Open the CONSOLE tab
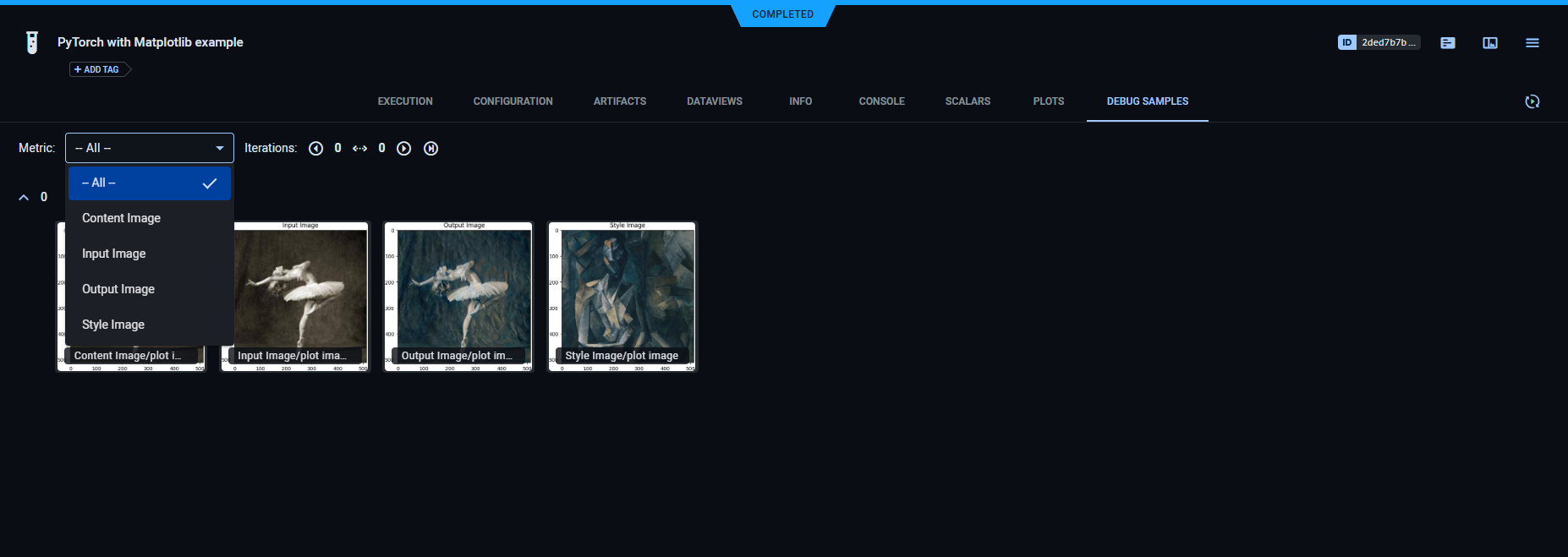The image size is (1568, 557). click(881, 101)
